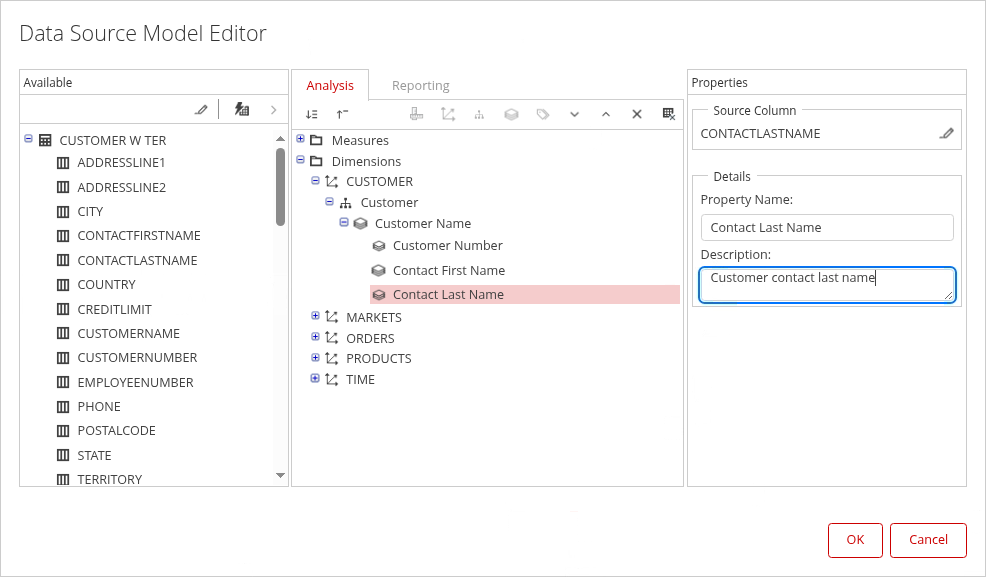Remove selected field with X icon
Screen dimensions: 986x577
click(636, 115)
